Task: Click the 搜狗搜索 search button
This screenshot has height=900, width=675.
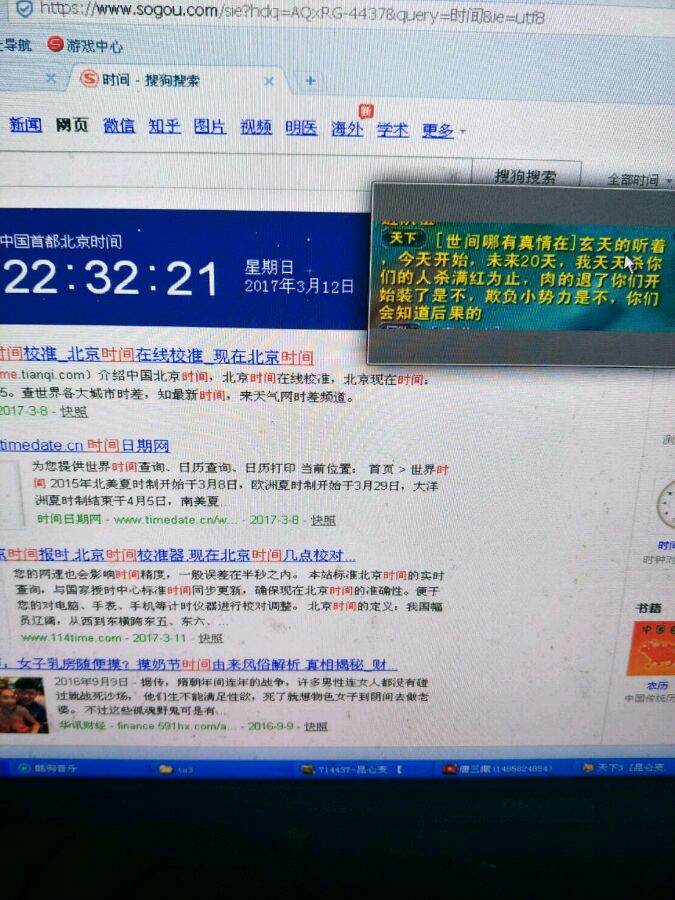Action: (526, 176)
